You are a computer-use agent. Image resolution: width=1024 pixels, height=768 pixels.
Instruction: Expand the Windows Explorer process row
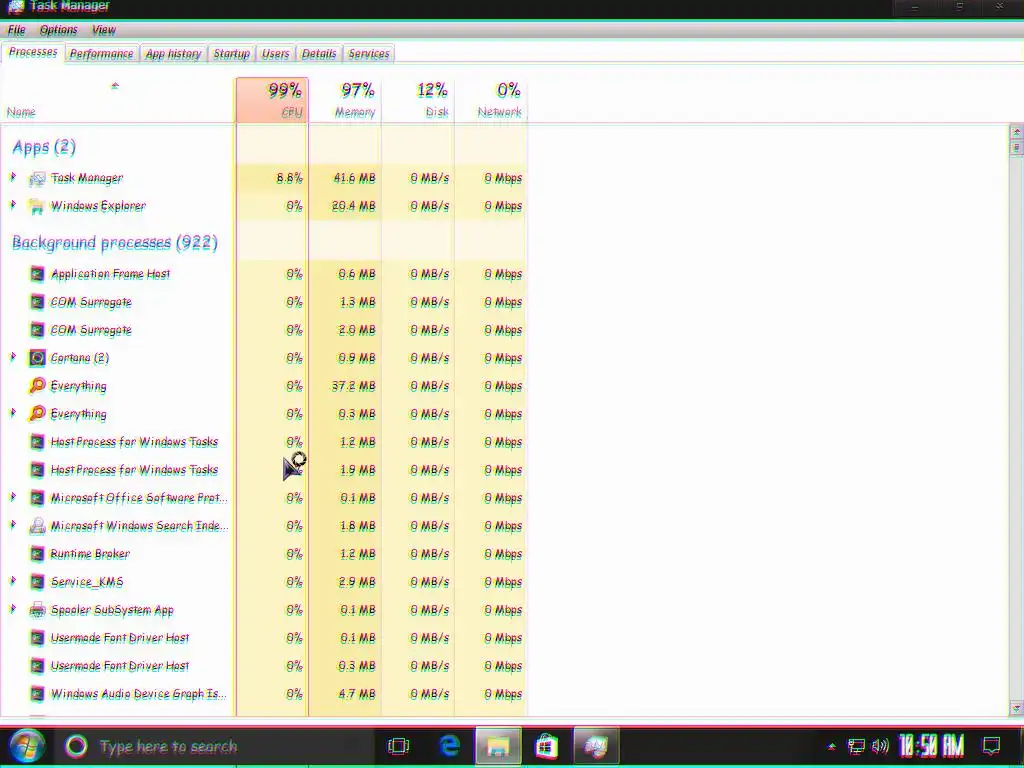(x=13, y=205)
